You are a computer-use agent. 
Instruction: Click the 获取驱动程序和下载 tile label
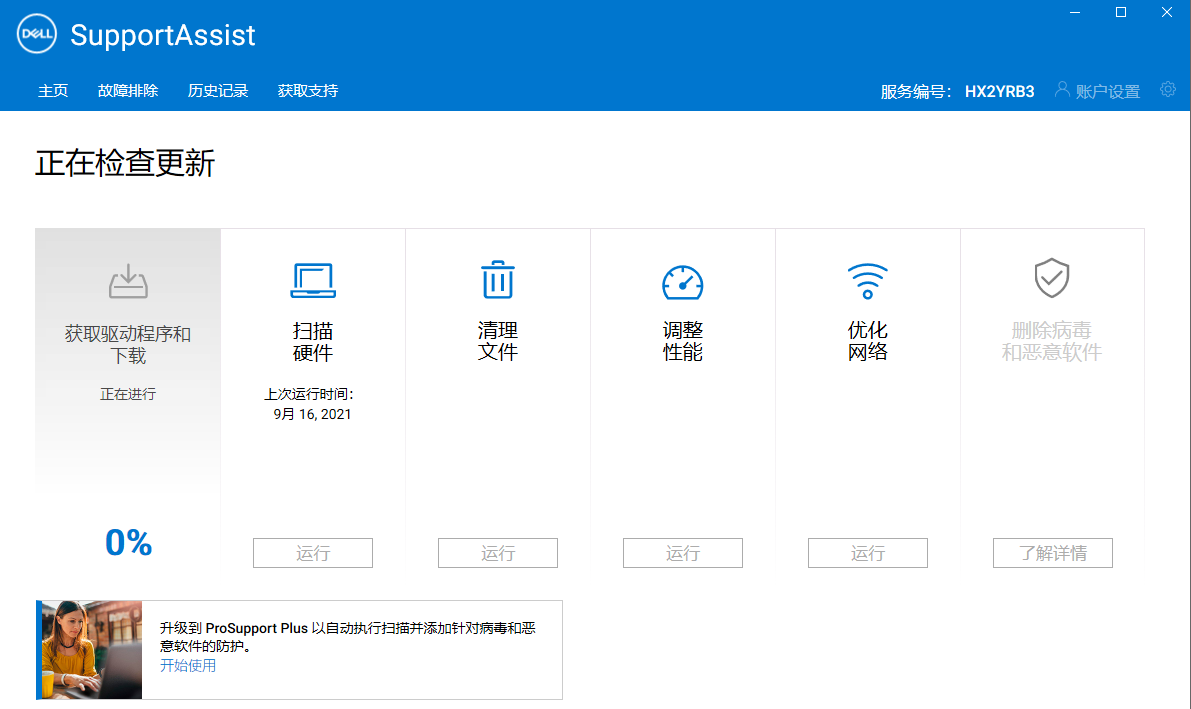[x=128, y=344]
